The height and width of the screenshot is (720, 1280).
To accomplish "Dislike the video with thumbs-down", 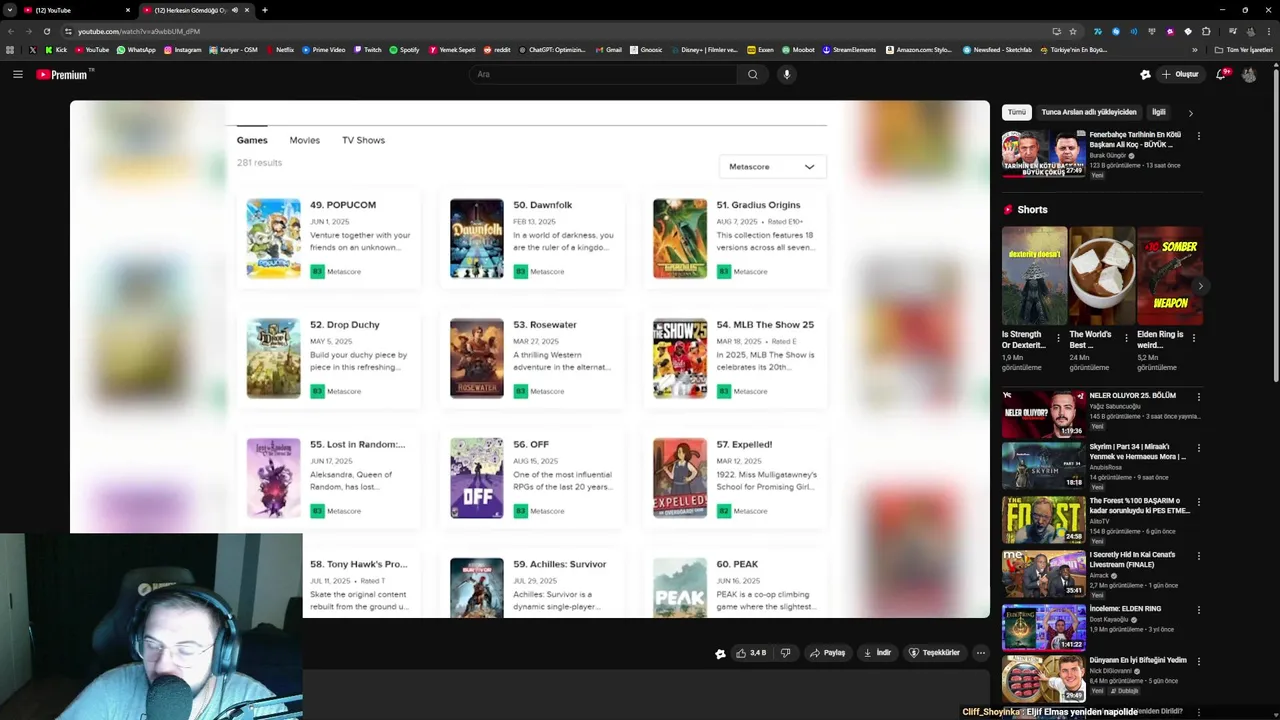I will [785, 653].
